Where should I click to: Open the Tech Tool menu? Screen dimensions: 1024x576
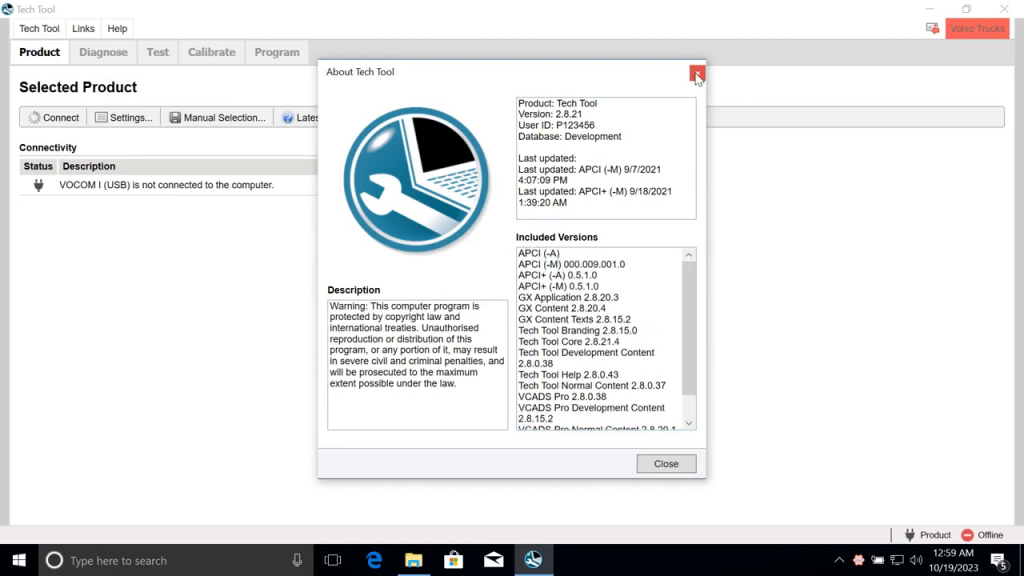coord(38,28)
